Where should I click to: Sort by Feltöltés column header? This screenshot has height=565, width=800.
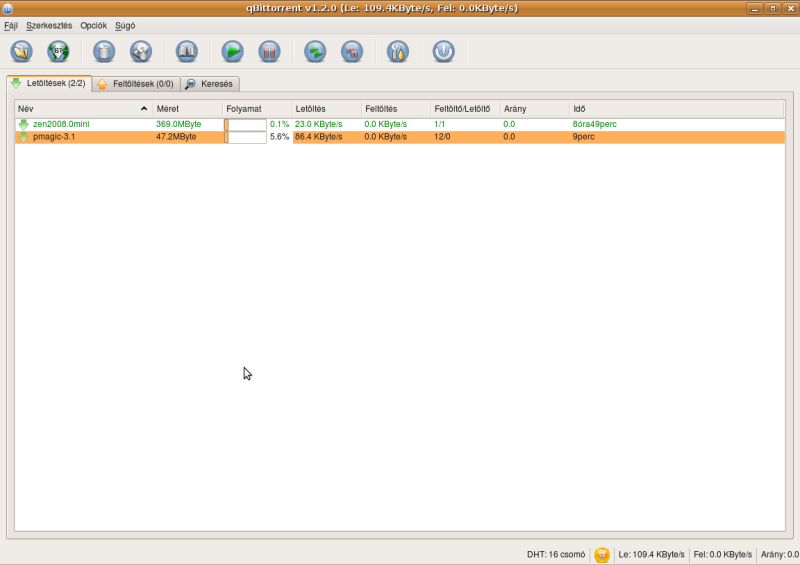pyautogui.click(x=396, y=109)
